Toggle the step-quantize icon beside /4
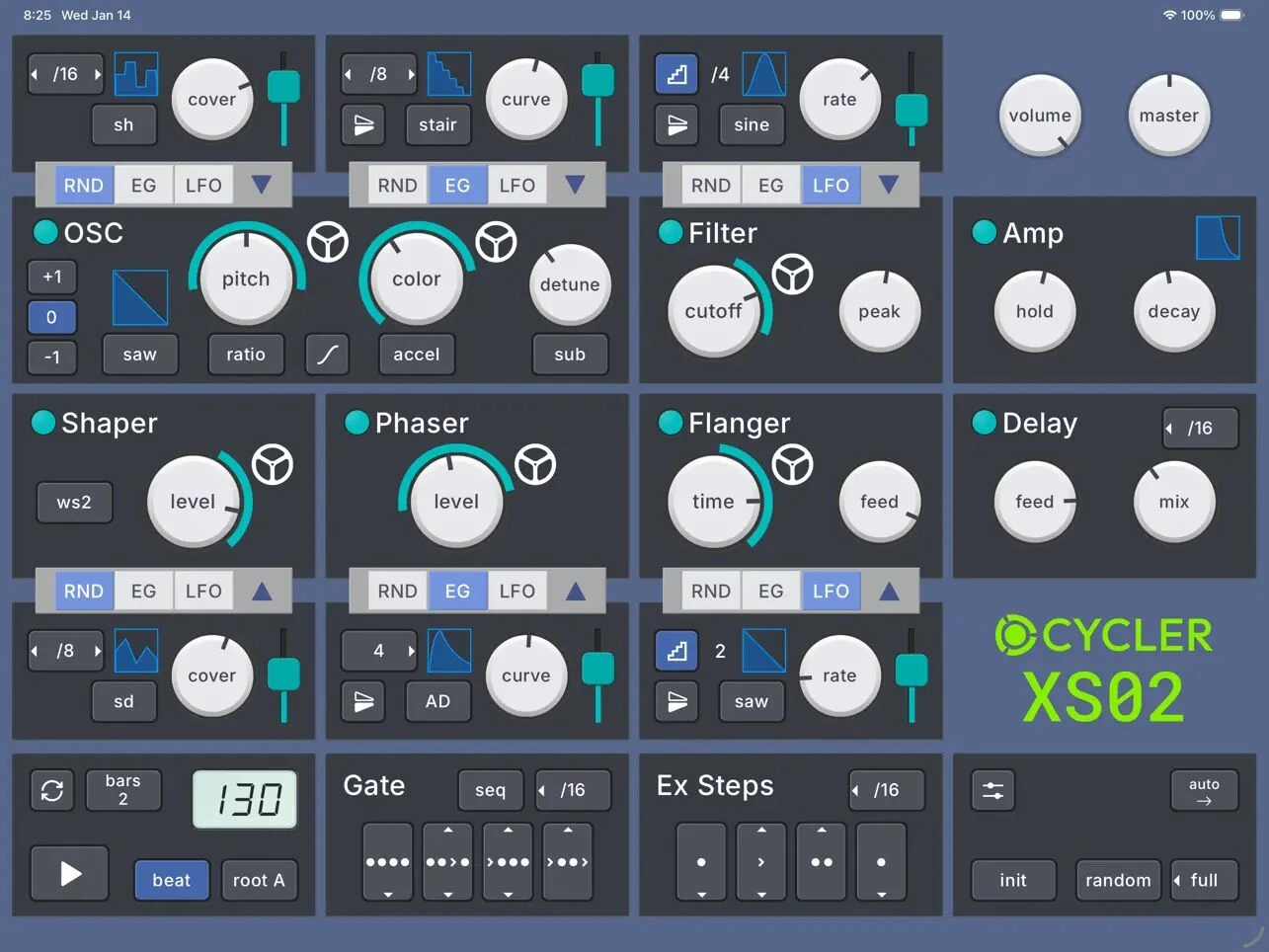1269x952 pixels. click(676, 74)
